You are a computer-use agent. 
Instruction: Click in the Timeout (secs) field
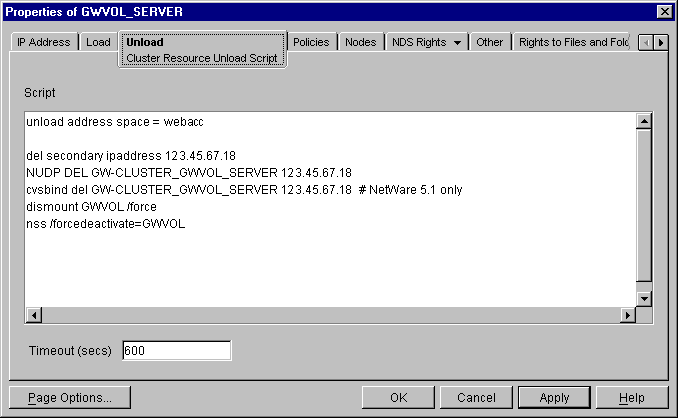pos(176,350)
